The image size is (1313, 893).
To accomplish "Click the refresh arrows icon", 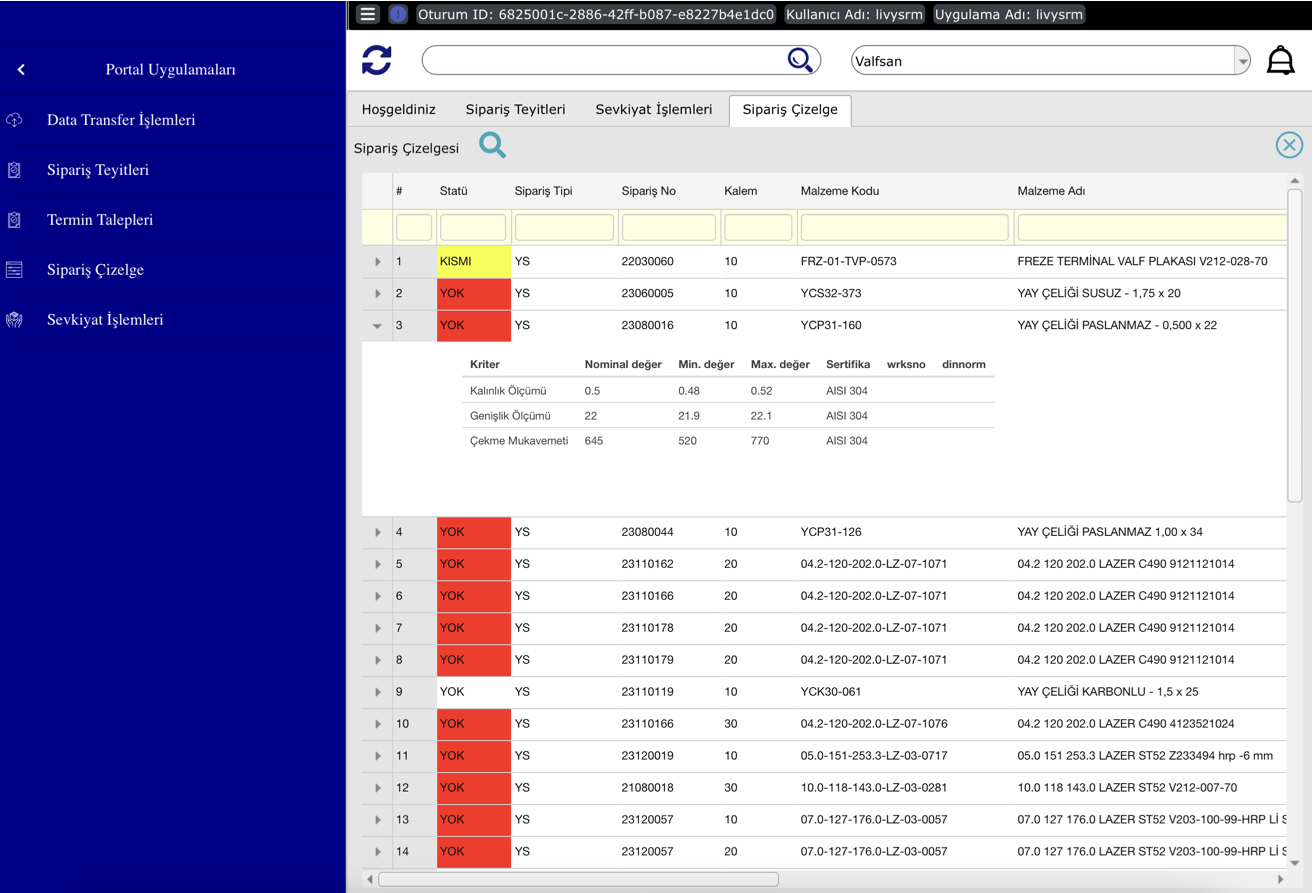I will pyautogui.click(x=377, y=60).
